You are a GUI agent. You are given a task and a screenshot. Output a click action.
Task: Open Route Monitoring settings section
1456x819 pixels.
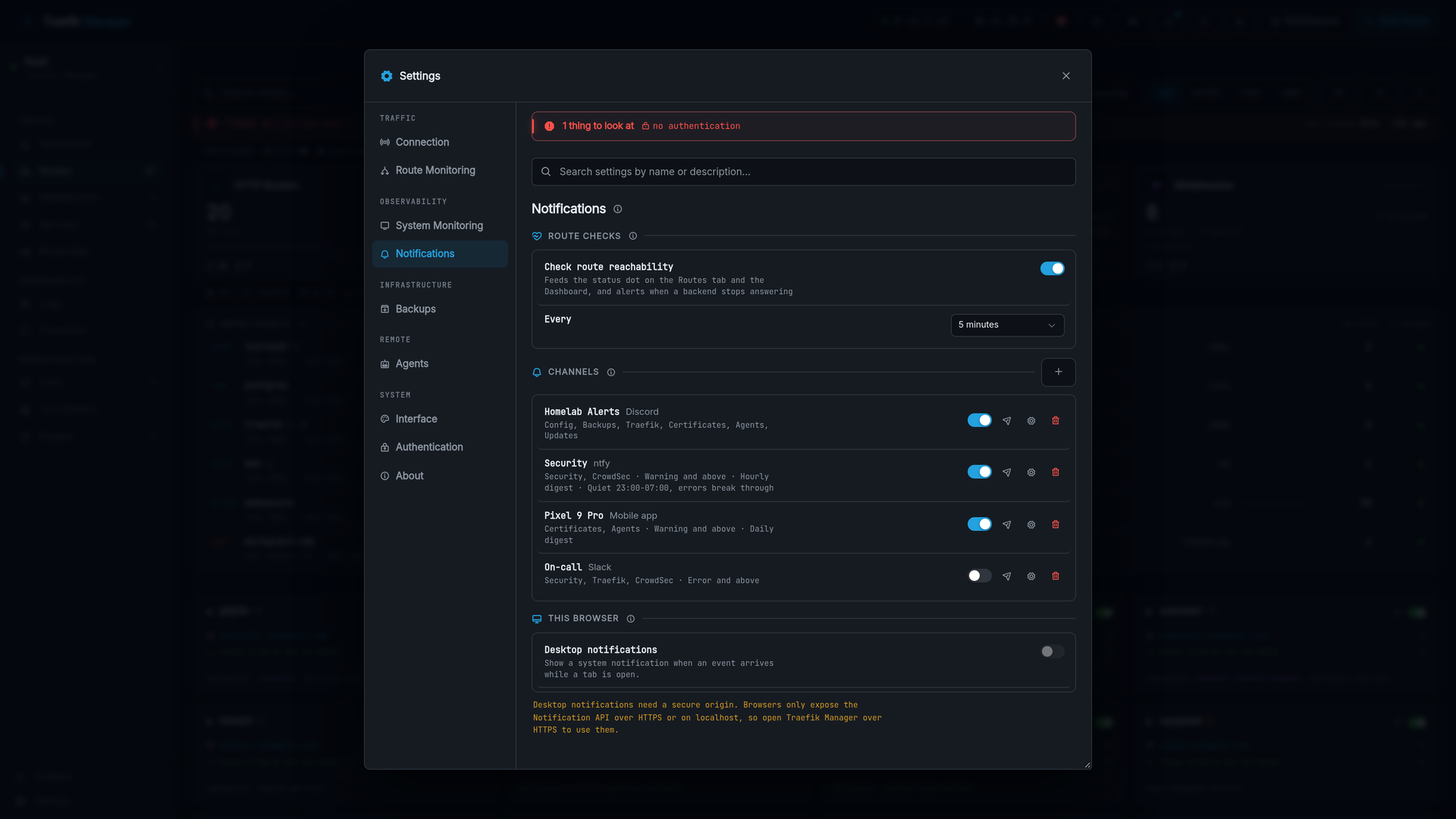pos(440,171)
